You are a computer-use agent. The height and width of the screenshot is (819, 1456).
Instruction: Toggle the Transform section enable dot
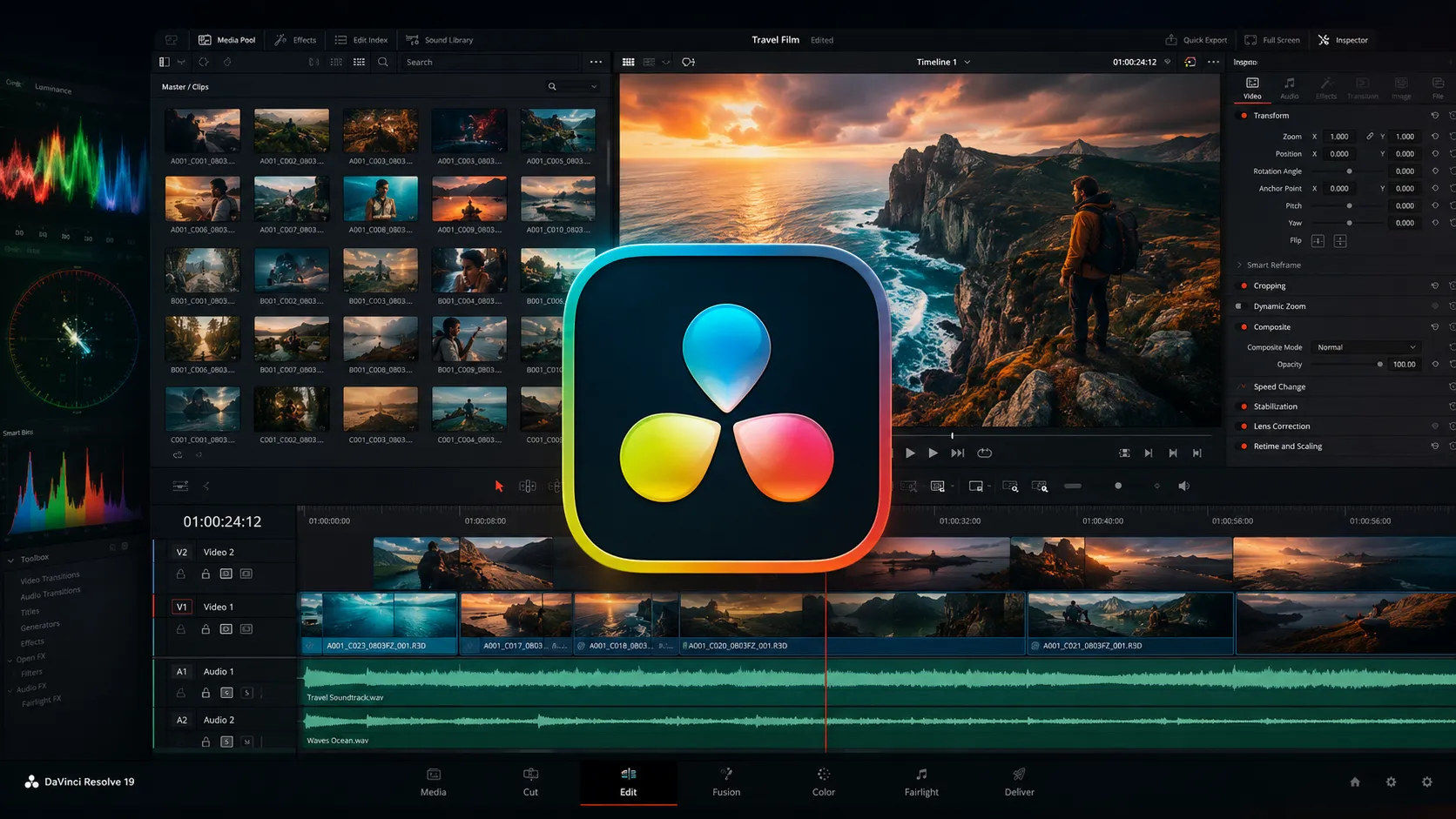pyautogui.click(x=1244, y=116)
